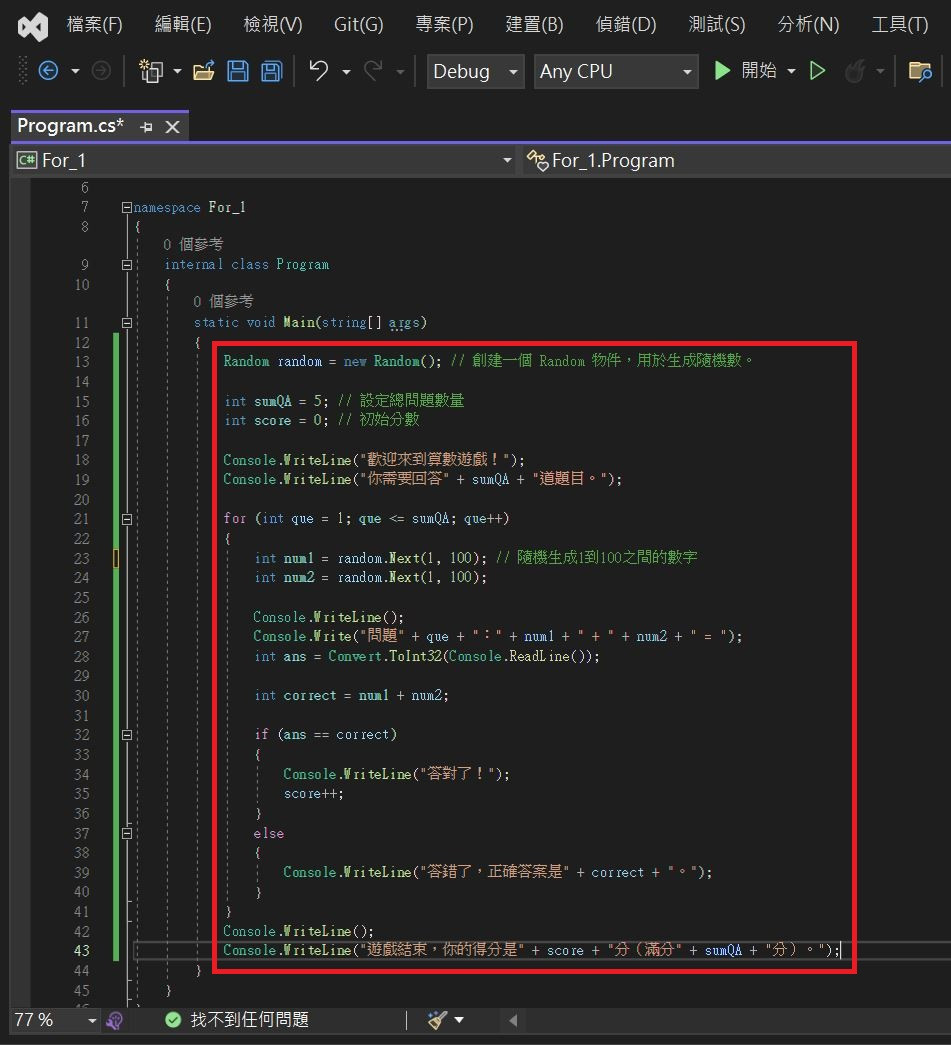Undo the last edit
This screenshot has height=1045, width=951.
point(319,70)
